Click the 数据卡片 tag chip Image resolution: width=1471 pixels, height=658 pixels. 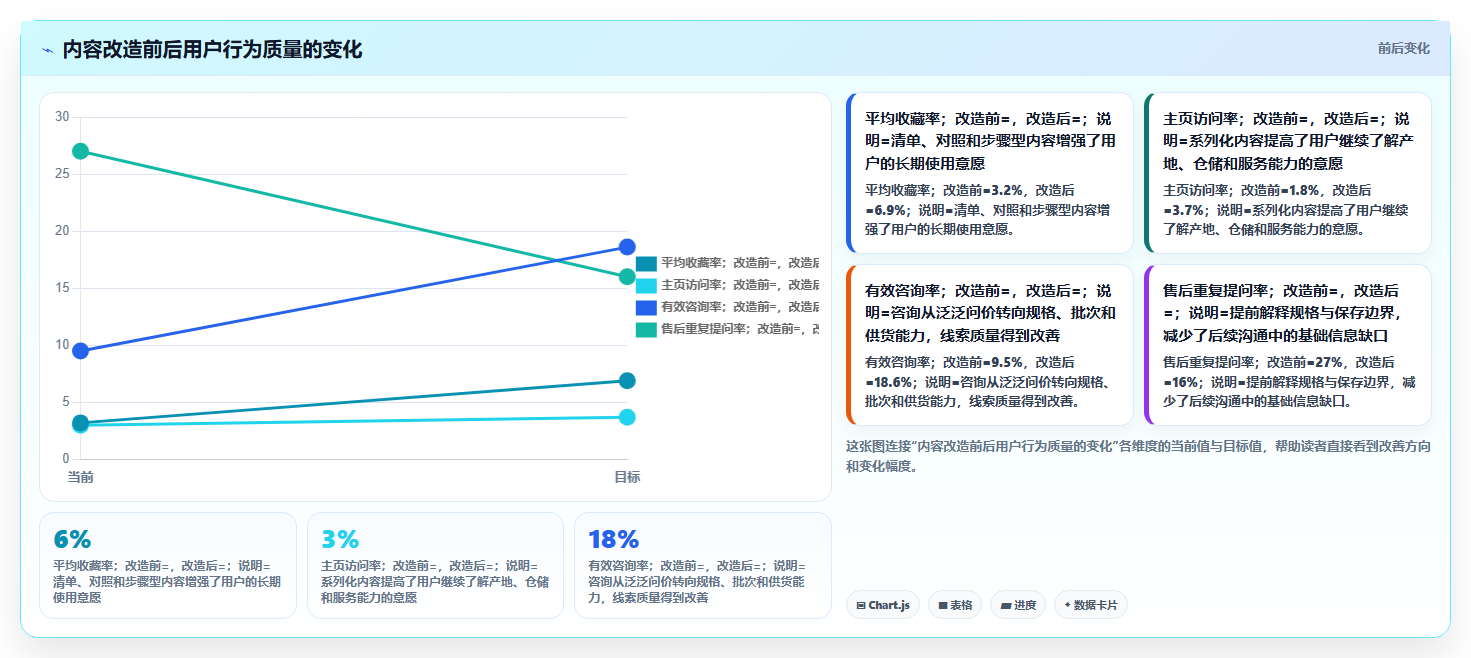coord(1091,605)
